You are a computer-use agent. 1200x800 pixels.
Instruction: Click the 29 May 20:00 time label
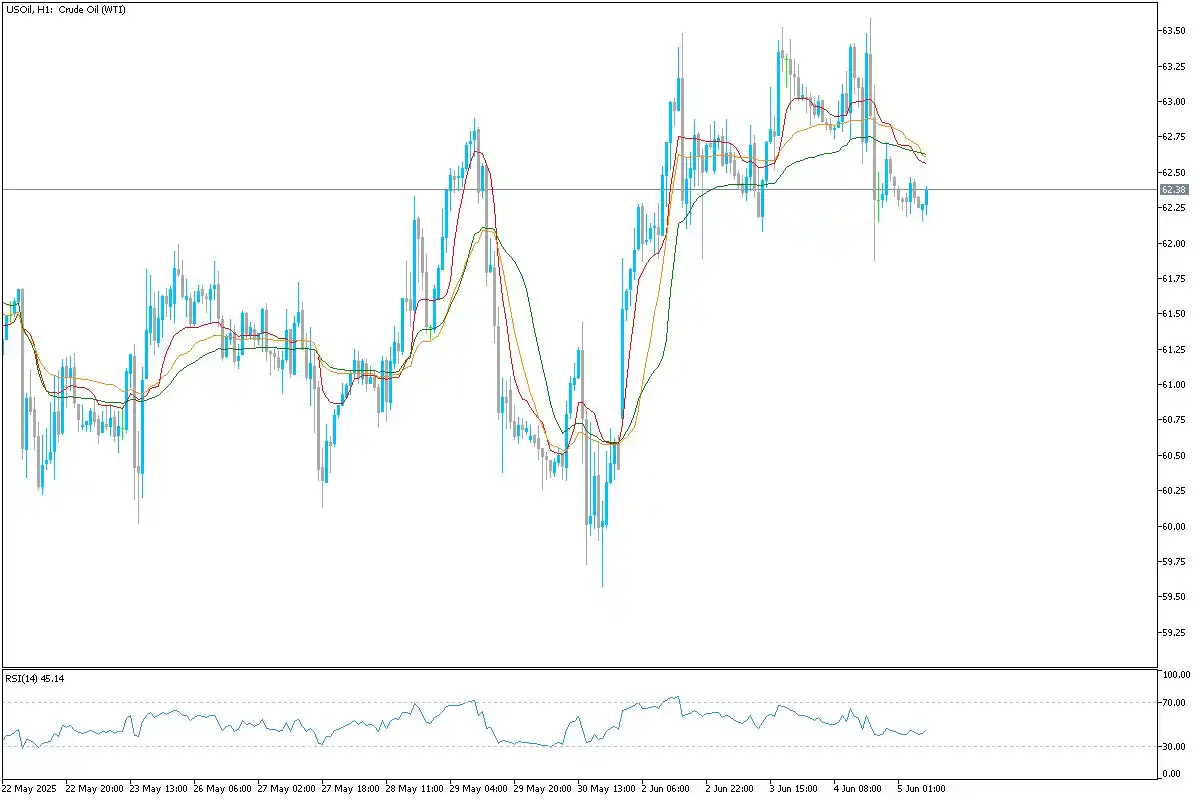point(541,789)
